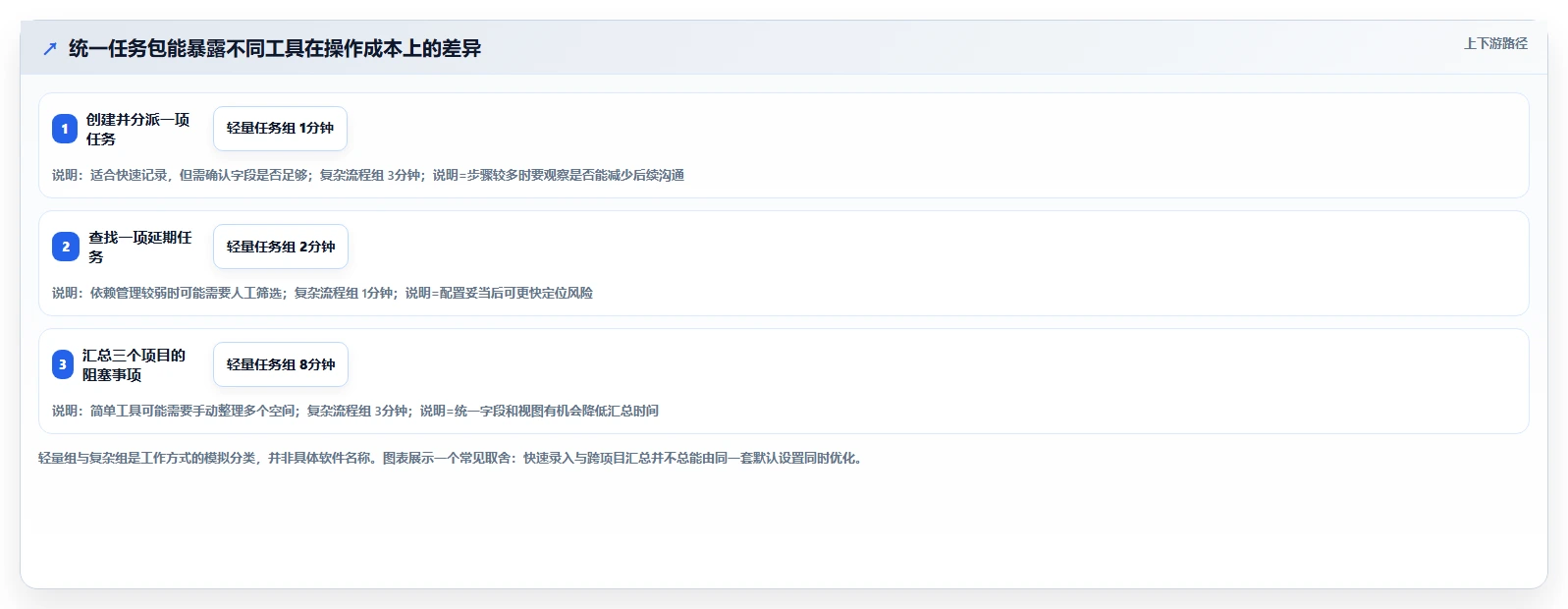Click the step 2 number badge
The width and height of the screenshot is (1568, 609).
(x=66, y=247)
